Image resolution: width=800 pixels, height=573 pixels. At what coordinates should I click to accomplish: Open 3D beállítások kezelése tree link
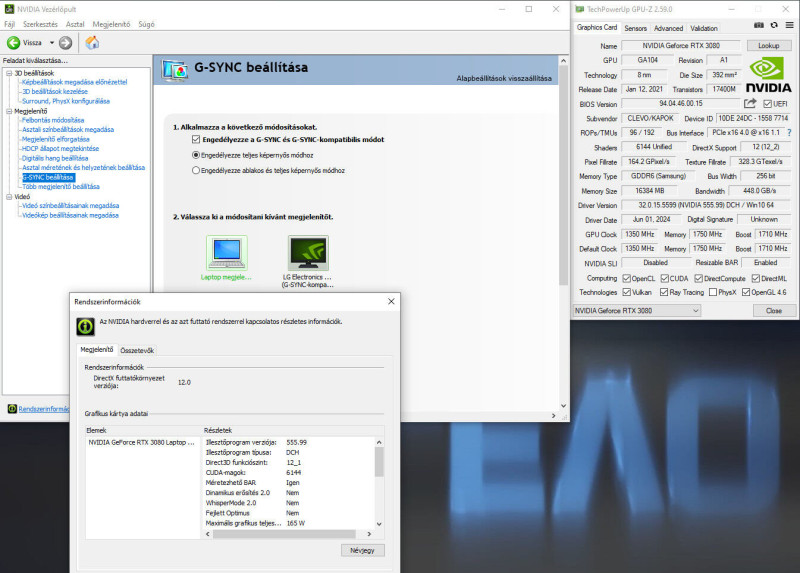click(55, 91)
